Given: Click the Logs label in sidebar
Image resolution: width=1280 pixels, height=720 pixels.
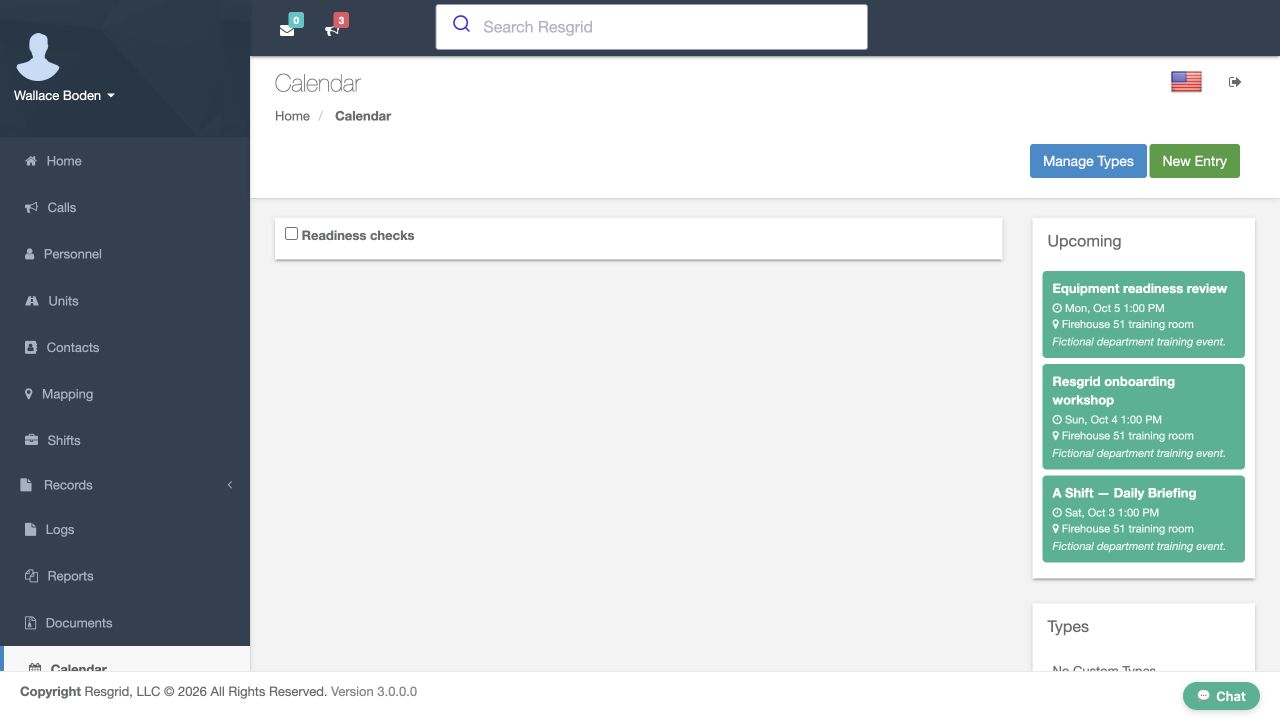Looking at the screenshot, I should pos(60,530).
